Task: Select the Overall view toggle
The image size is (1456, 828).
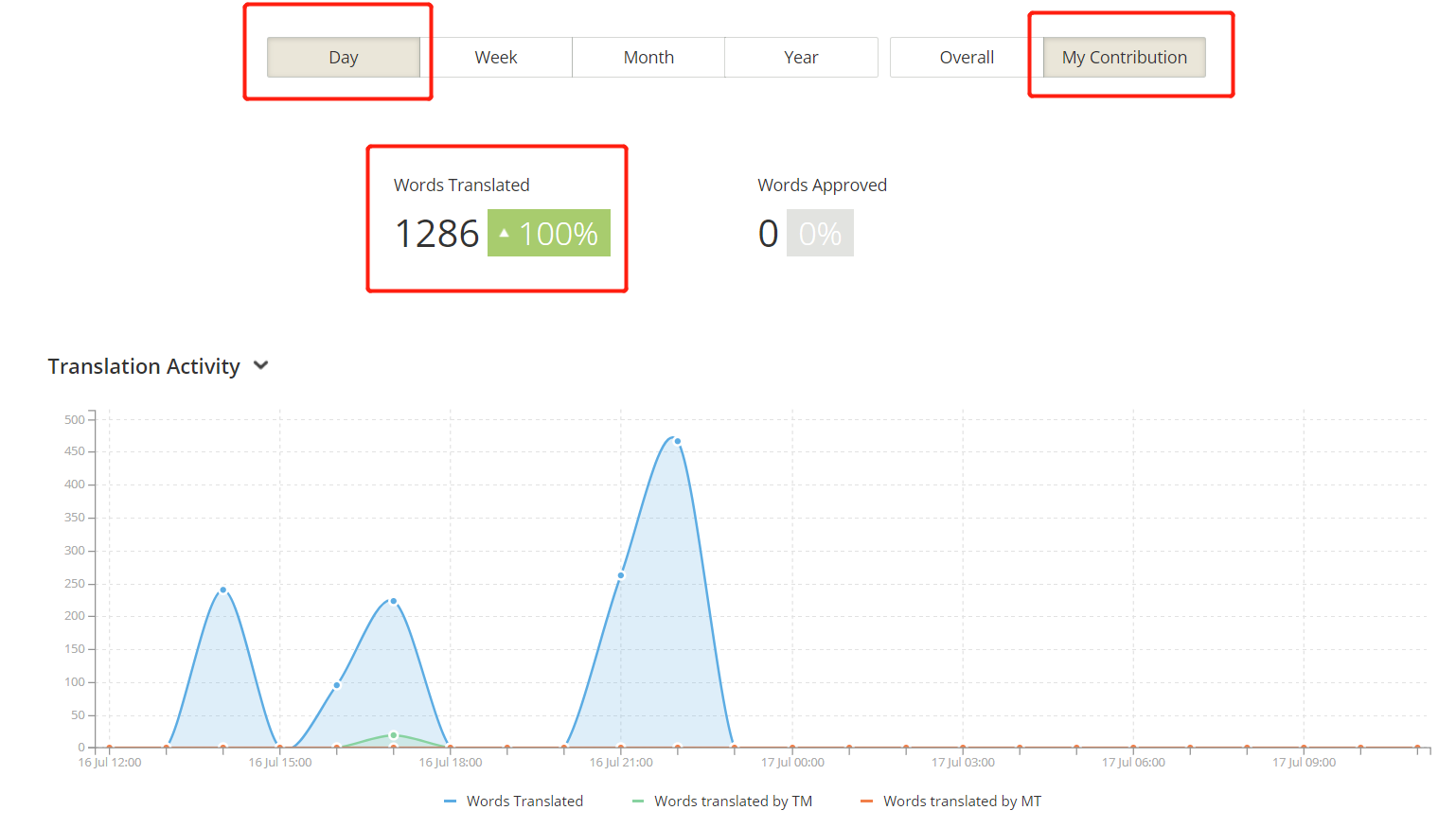Action: click(967, 58)
